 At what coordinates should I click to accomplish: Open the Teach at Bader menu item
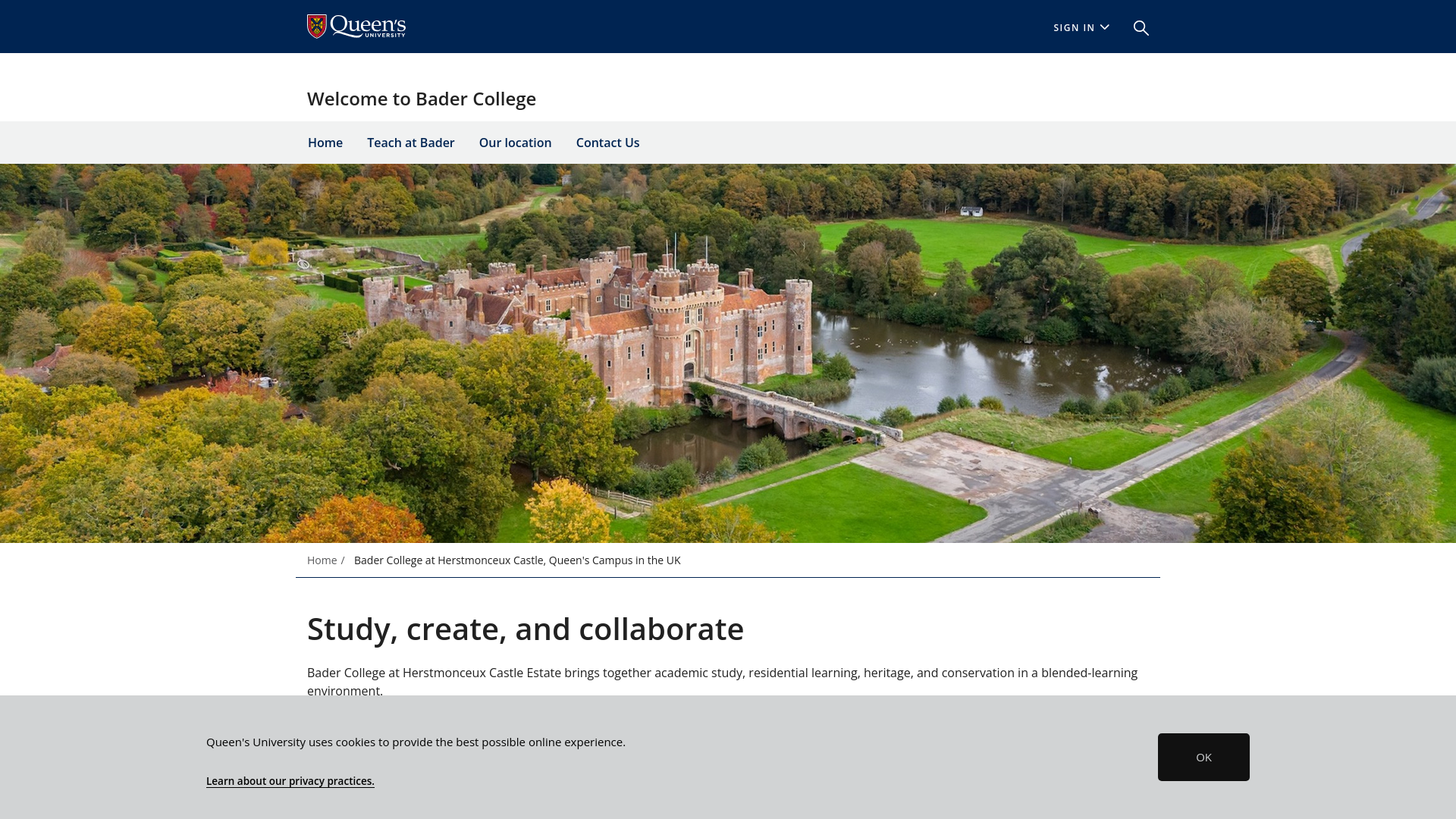(411, 143)
